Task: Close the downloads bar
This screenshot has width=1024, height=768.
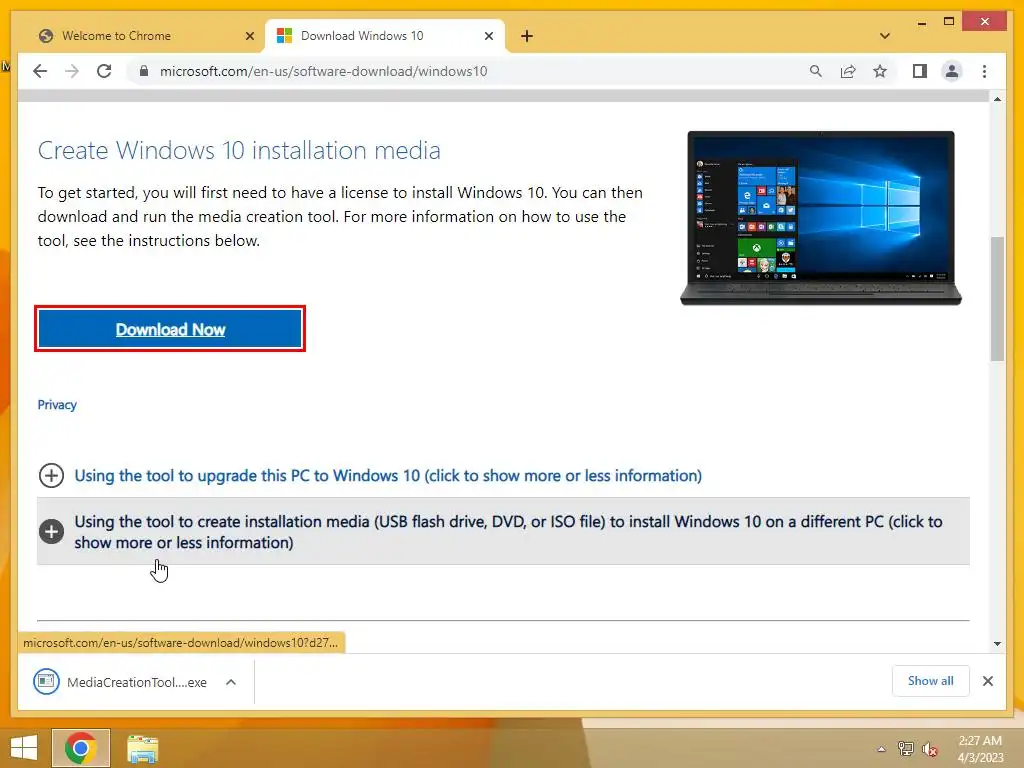Action: click(x=987, y=681)
